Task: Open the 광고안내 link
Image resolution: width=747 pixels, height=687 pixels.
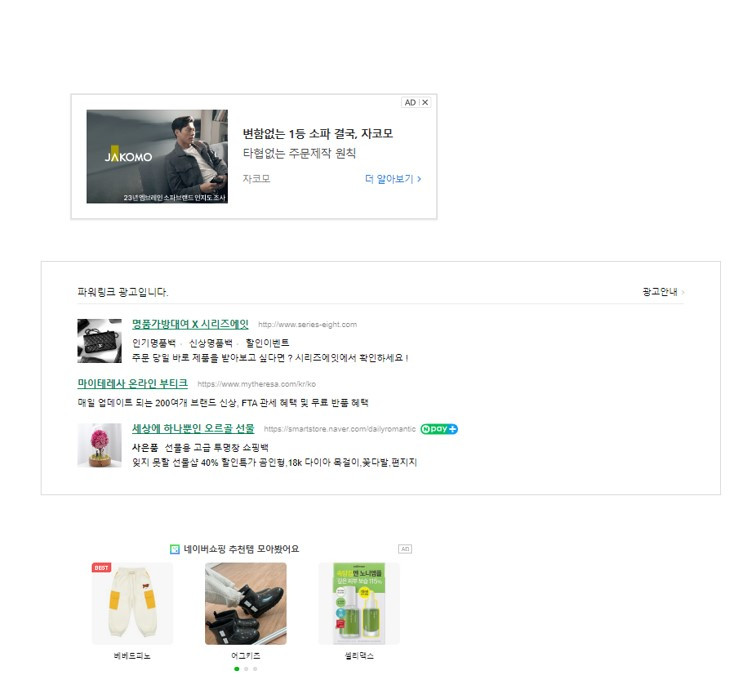Action: point(663,292)
